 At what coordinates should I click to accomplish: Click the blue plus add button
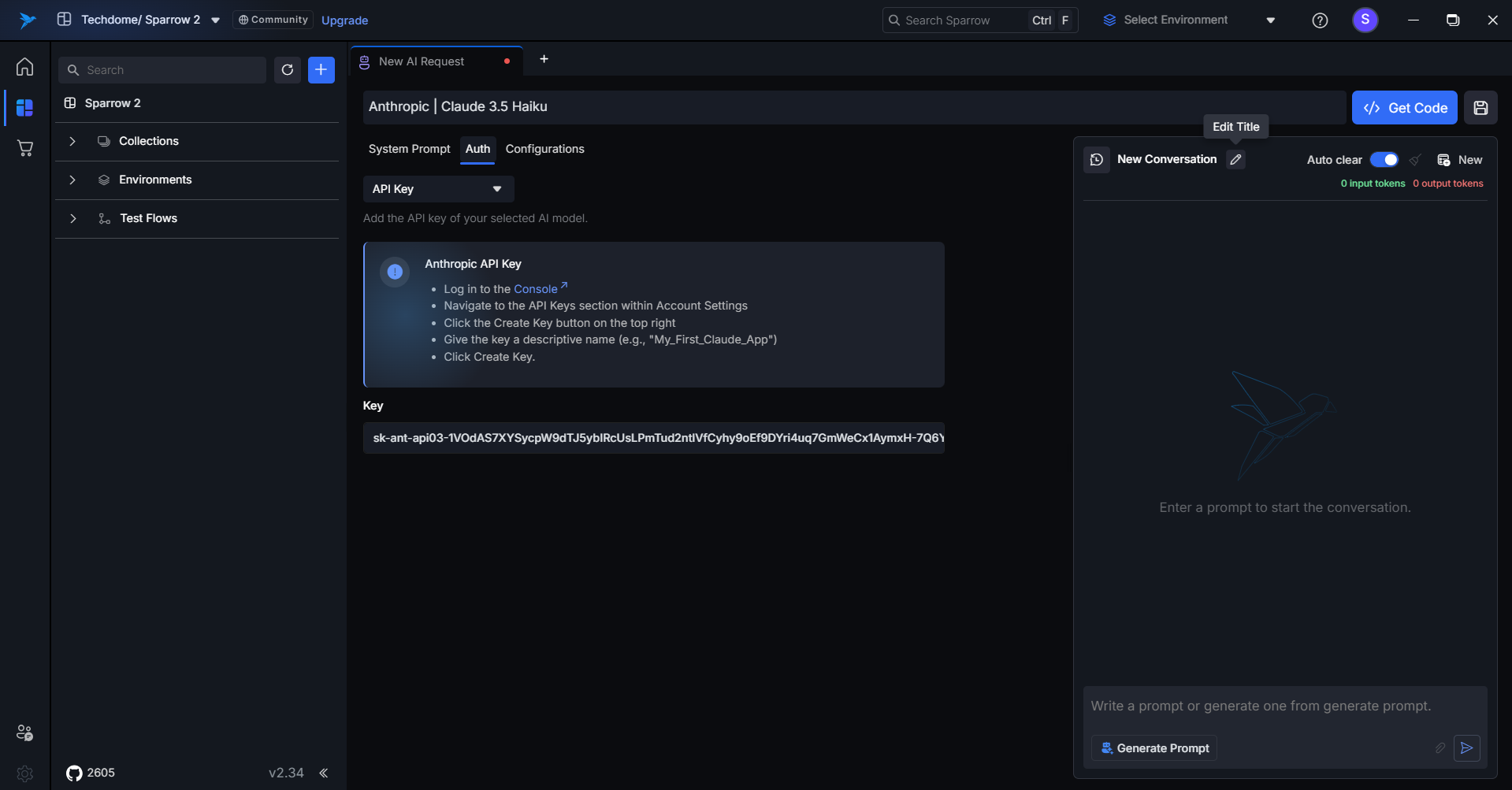(x=321, y=70)
